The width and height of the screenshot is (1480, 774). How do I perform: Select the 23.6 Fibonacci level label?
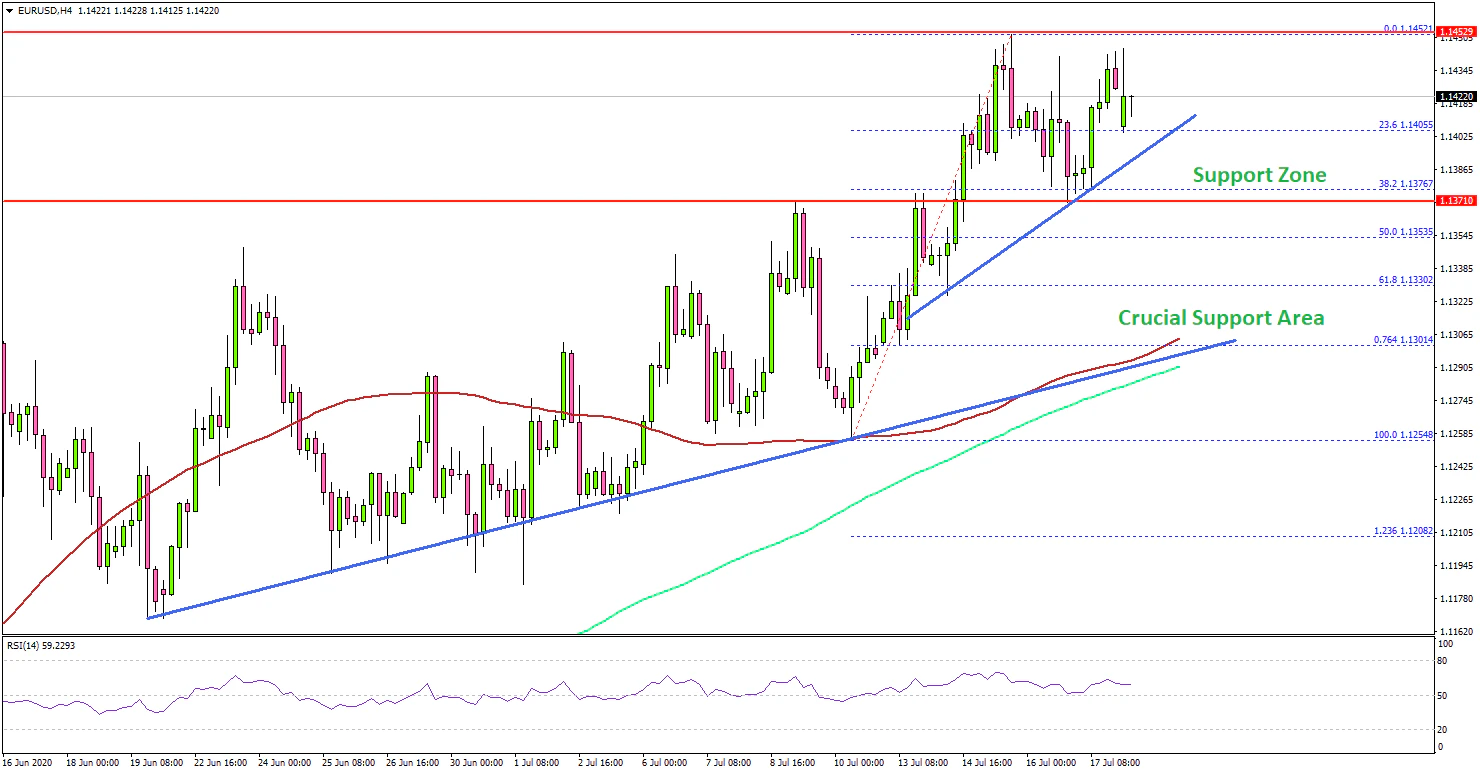(1407, 126)
